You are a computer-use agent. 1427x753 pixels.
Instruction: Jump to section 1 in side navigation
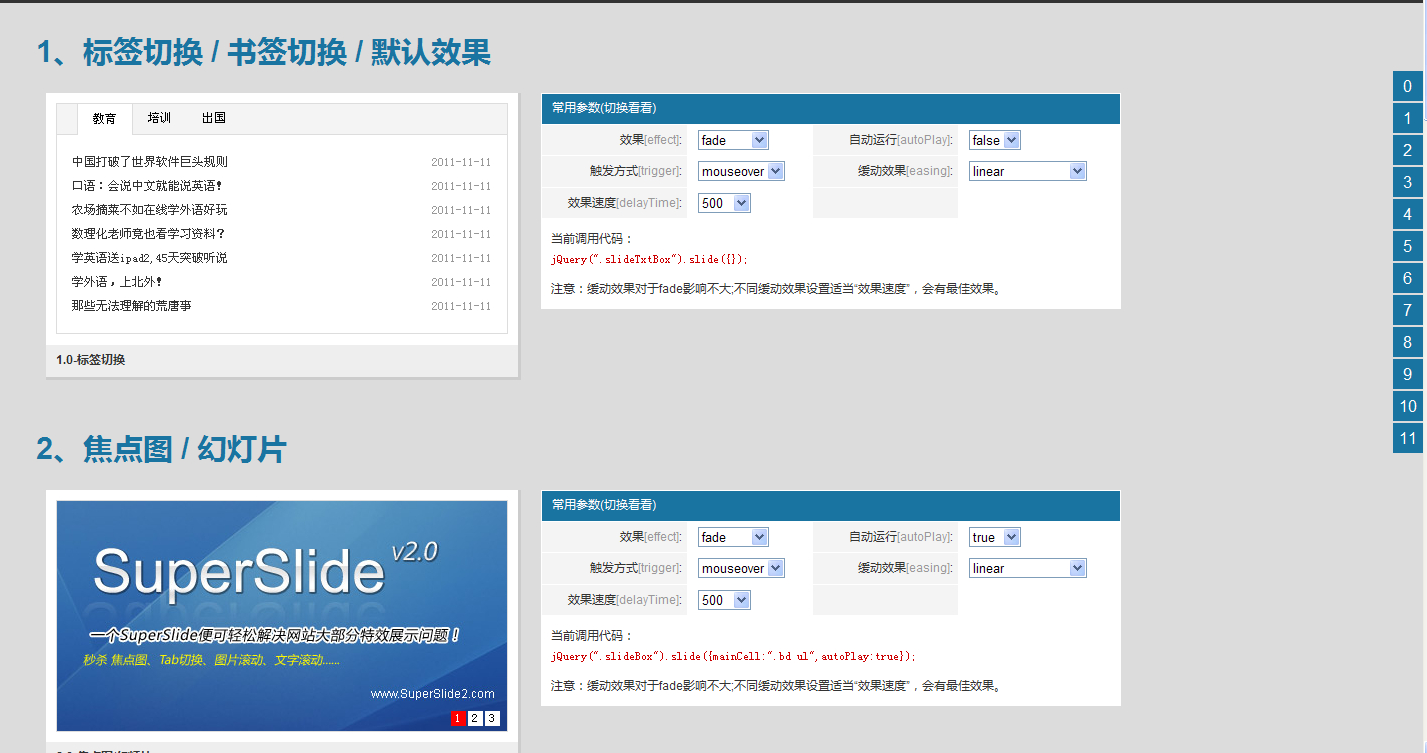click(x=1408, y=118)
